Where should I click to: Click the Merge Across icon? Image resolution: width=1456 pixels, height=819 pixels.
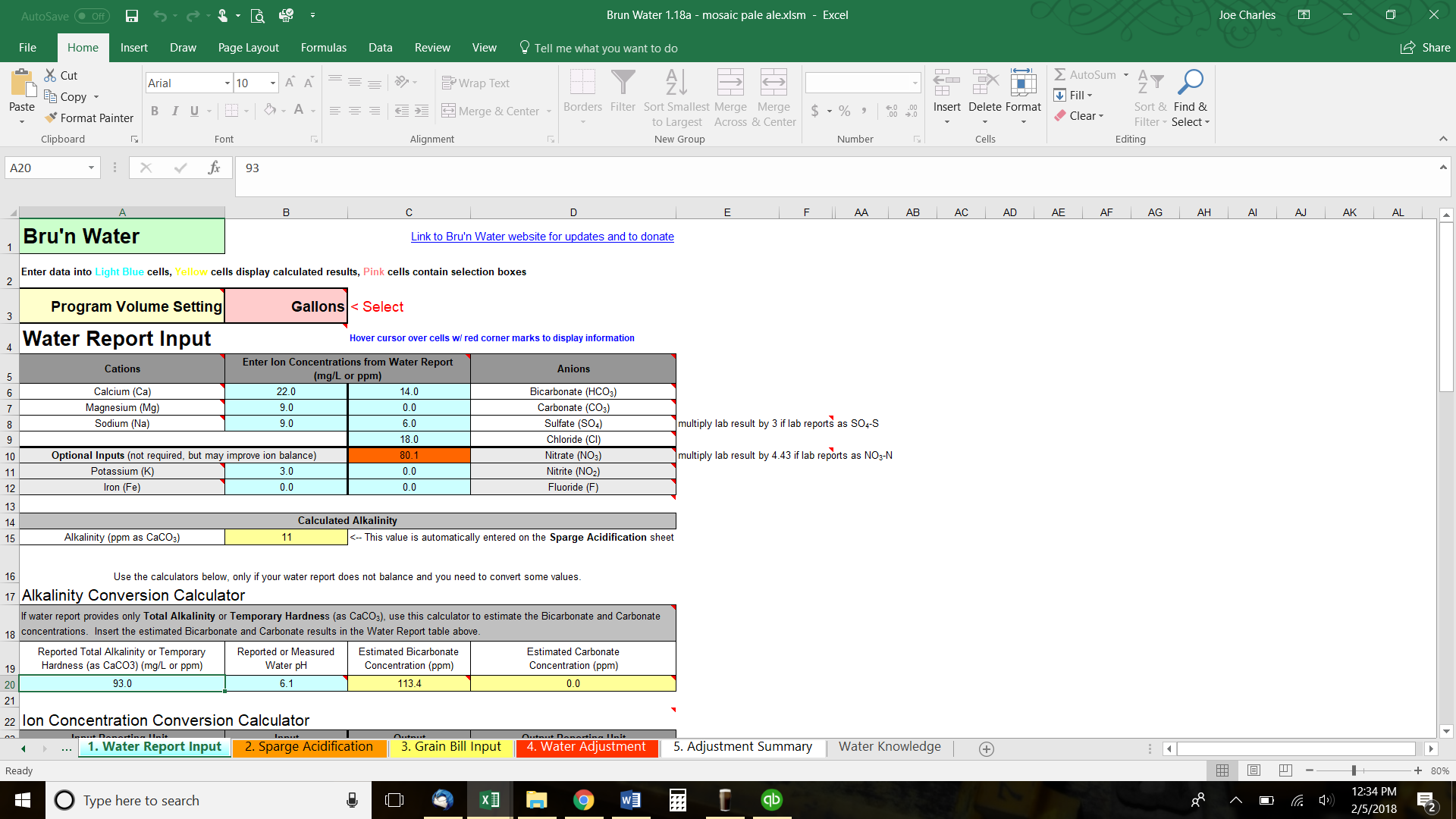(730, 83)
